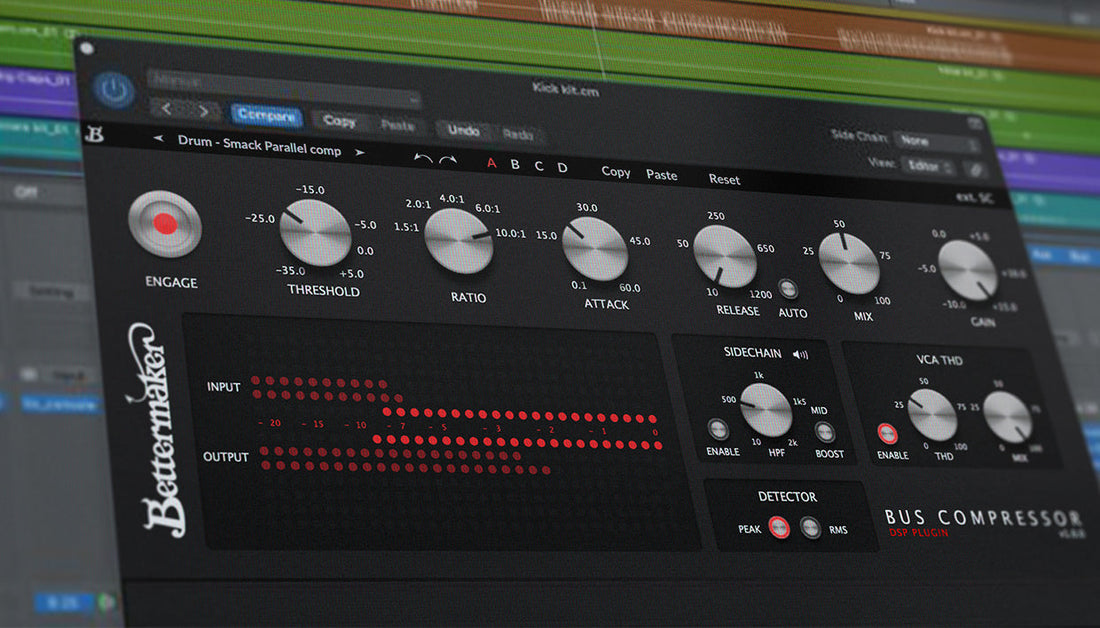Click the THRESHOLD knob
Screen dimensions: 1100x628
[x=315, y=232]
